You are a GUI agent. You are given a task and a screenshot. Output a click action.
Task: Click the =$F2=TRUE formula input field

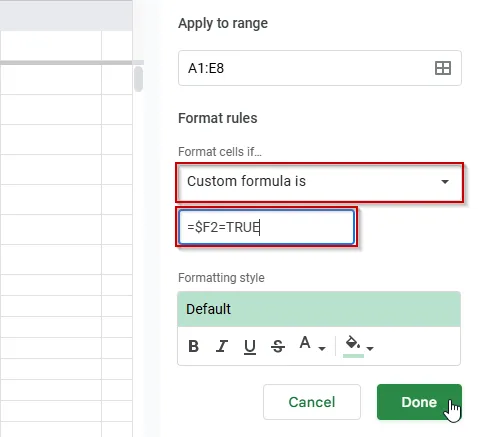pyautogui.click(x=266, y=227)
